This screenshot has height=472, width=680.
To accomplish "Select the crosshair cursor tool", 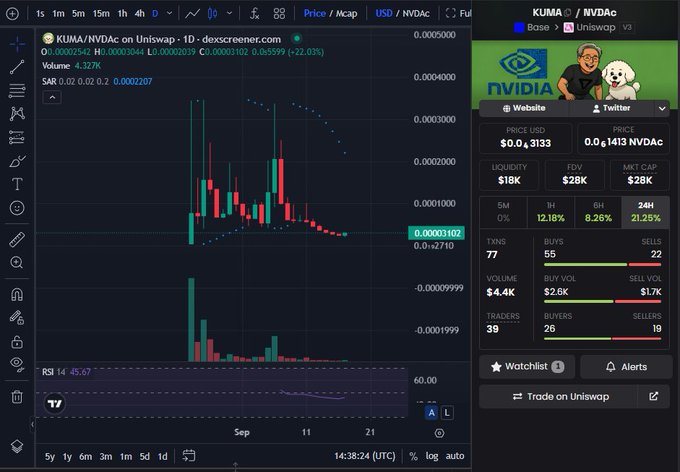I will (x=17, y=44).
